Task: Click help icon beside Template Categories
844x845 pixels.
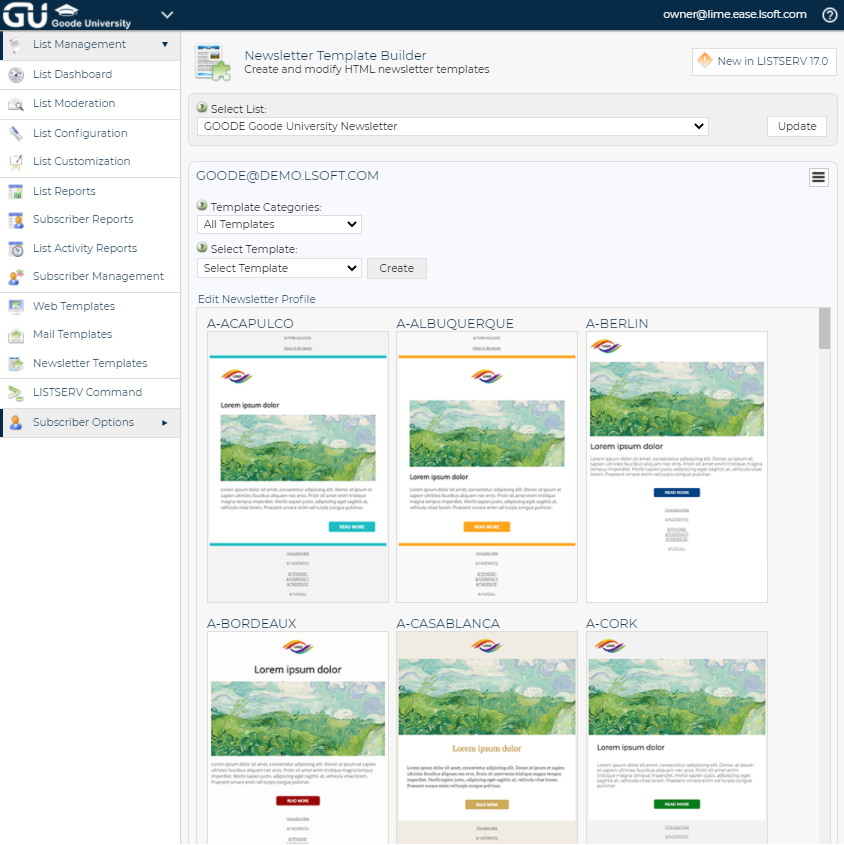Action: click(x=202, y=206)
